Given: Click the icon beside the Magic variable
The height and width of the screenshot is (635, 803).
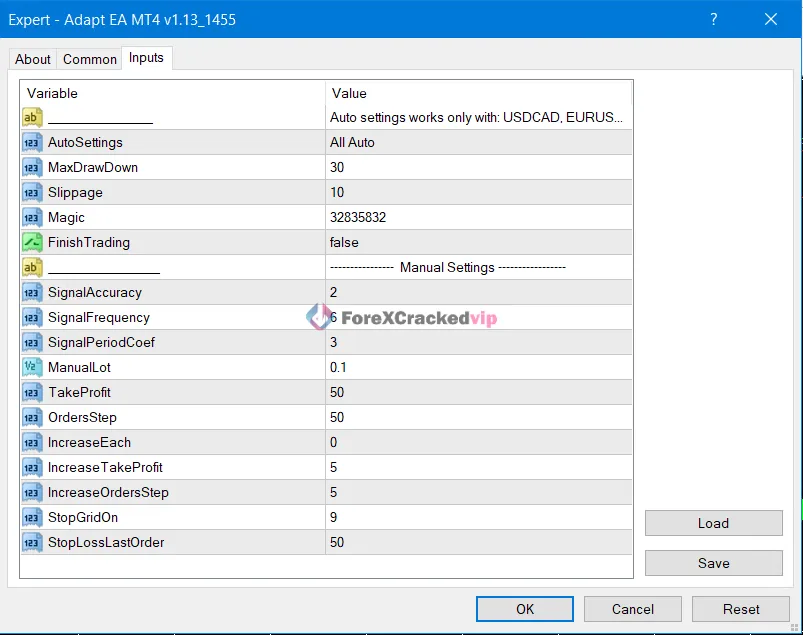Looking at the screenshot, I should [x=32, y=217].
